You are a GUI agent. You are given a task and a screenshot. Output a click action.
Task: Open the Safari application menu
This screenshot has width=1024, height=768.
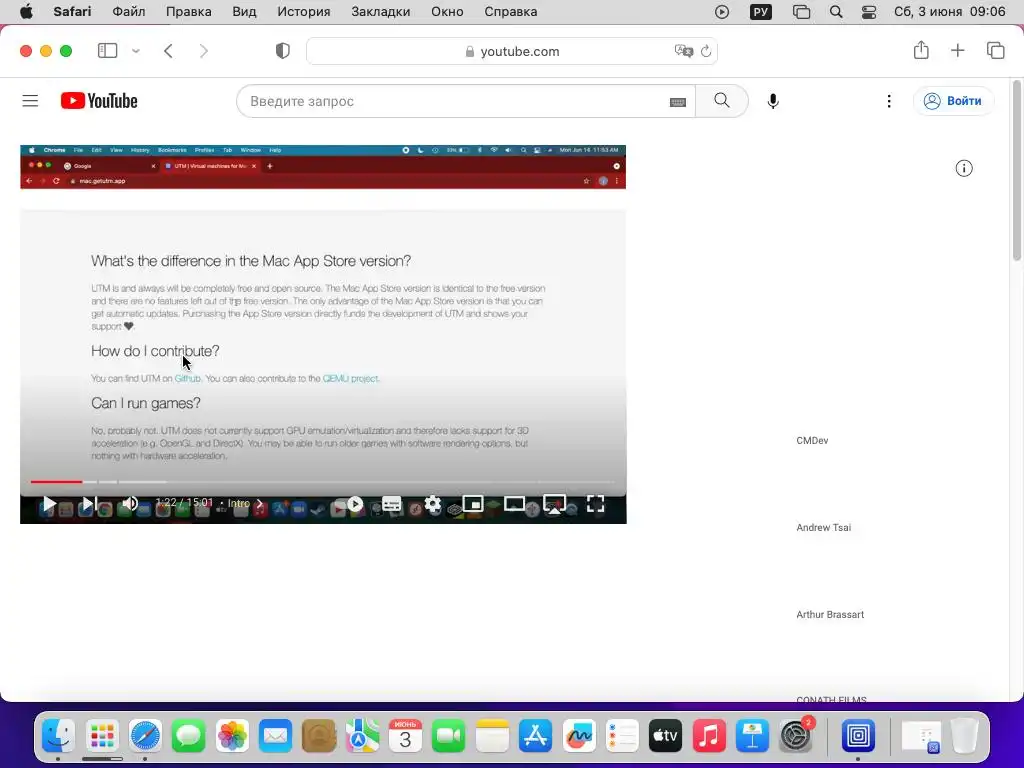[x=72, y=12]
